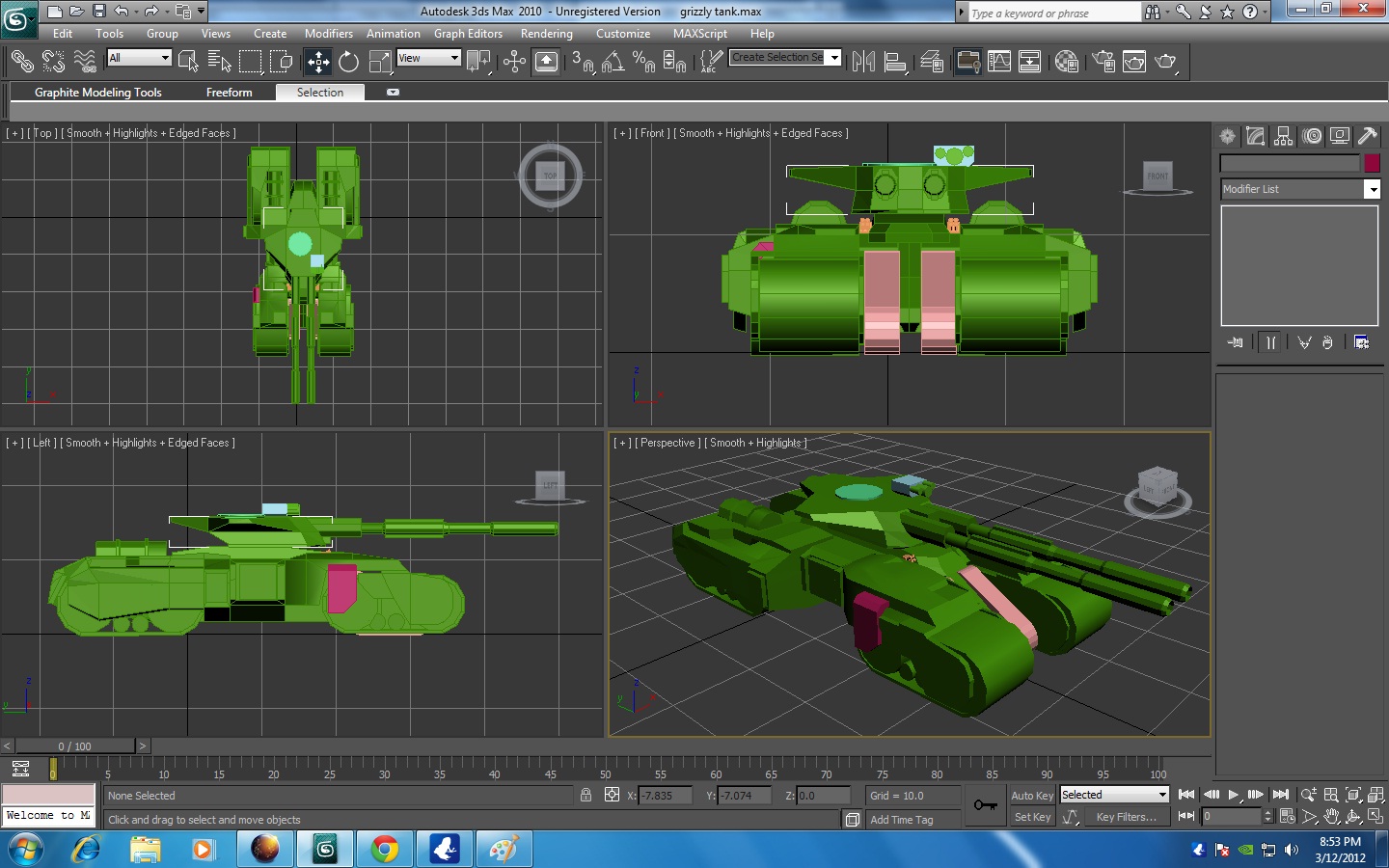Screen dimensions: 1389x868
Task: Expand the Create Selection Set dropdown
Action: tap(834, 58)
